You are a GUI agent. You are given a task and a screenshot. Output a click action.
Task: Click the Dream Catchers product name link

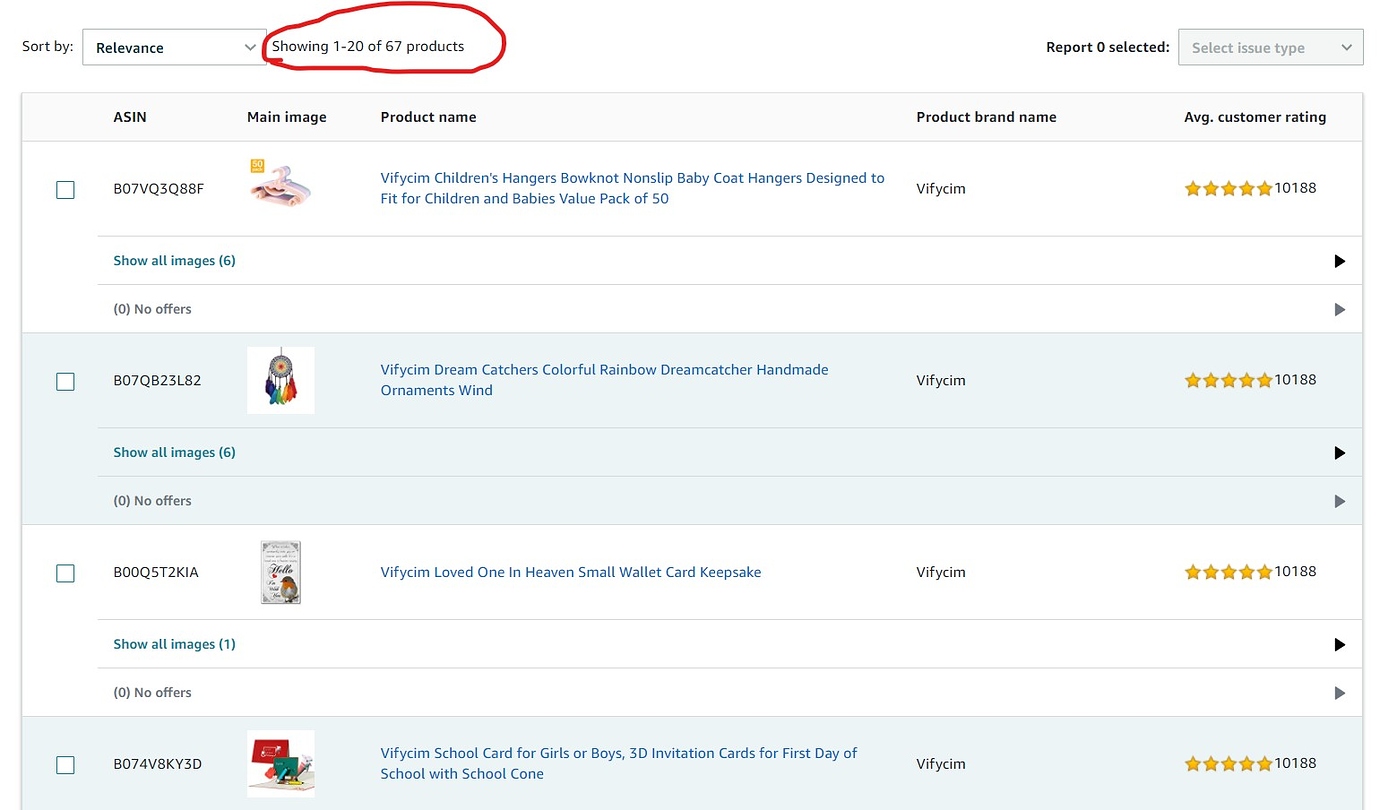click(x=604, y=380)
